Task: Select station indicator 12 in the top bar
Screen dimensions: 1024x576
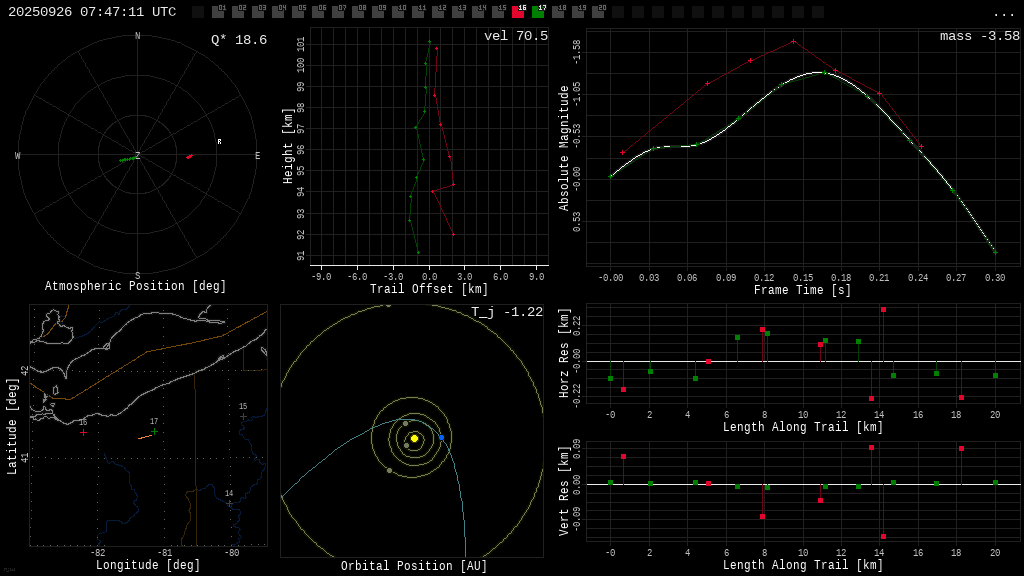Action: pos(438,12)
